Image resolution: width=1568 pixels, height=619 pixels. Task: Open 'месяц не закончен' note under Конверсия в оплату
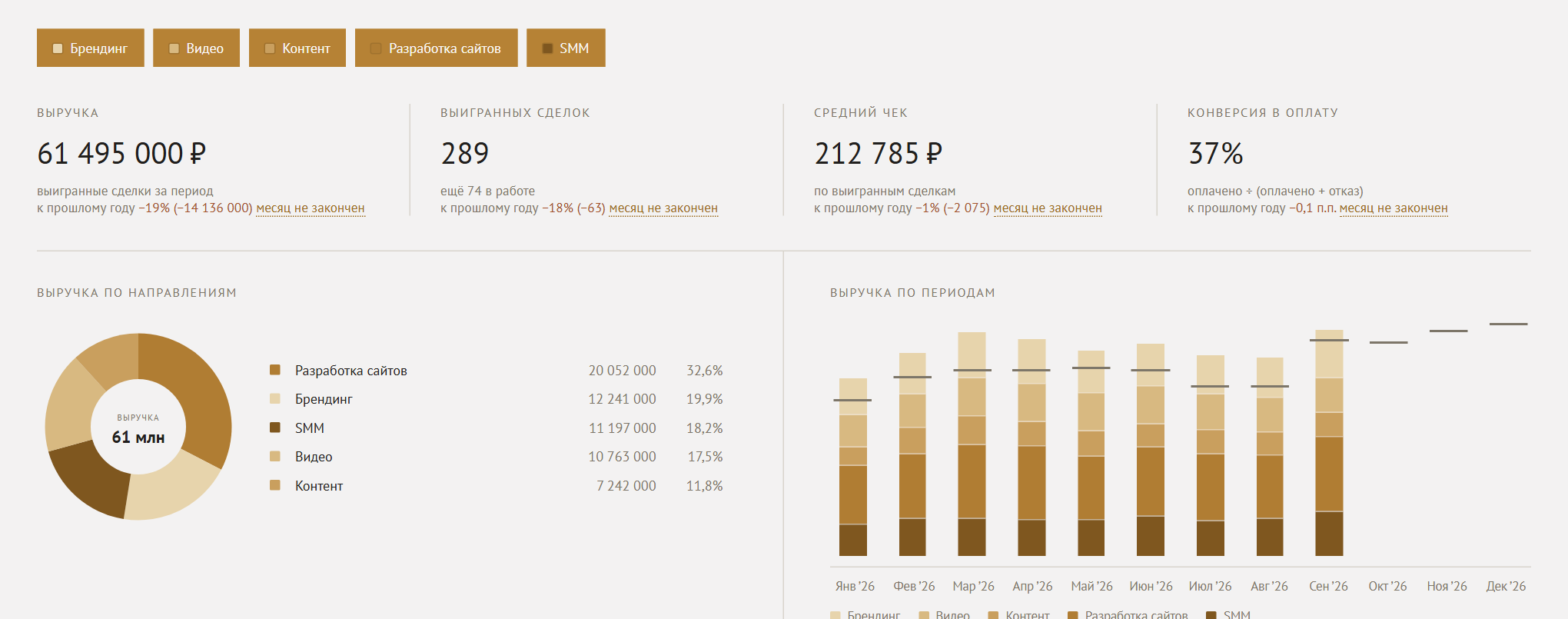[1394, 208]
